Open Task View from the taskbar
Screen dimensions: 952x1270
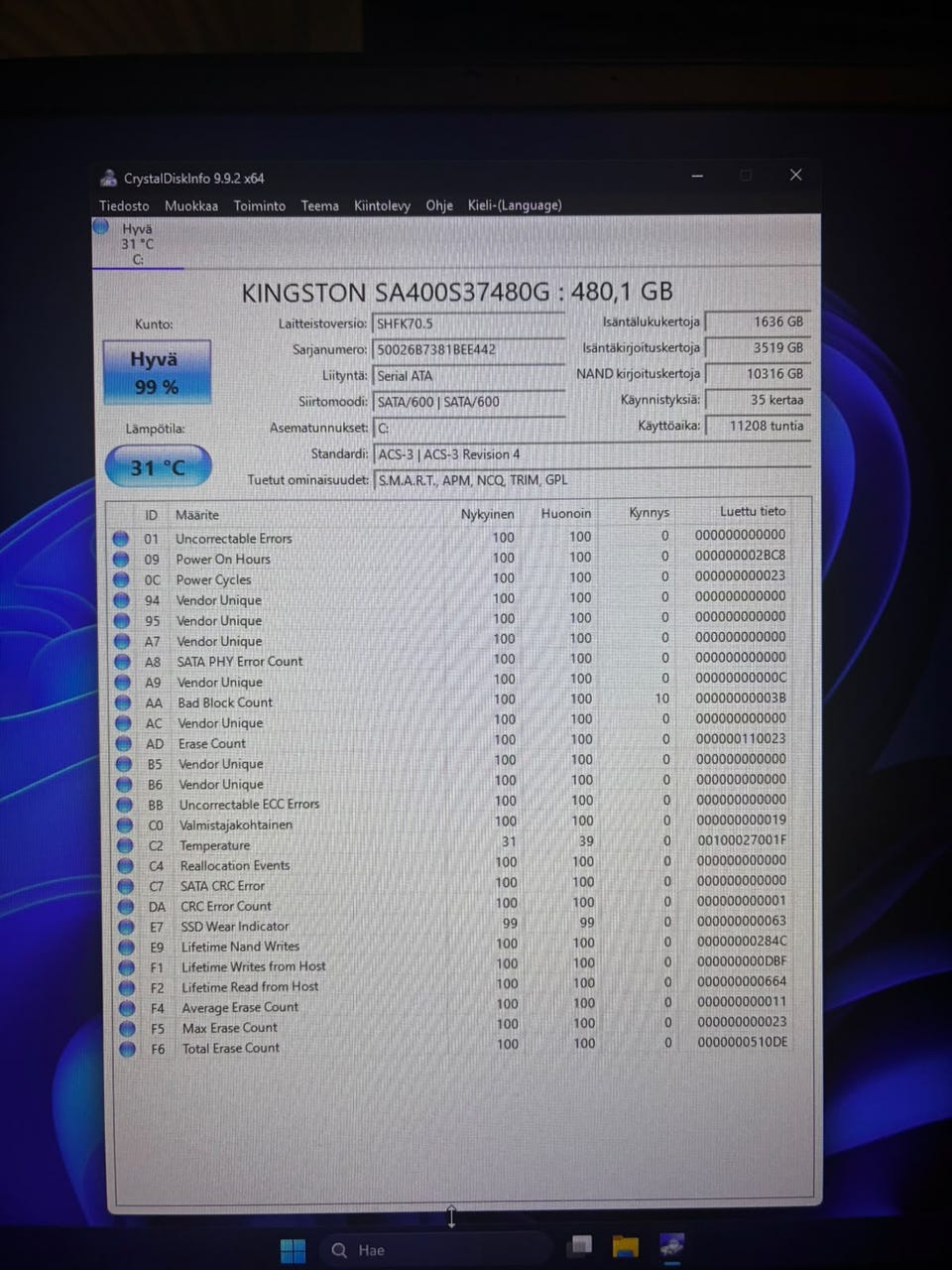(x=581, y=1246)
